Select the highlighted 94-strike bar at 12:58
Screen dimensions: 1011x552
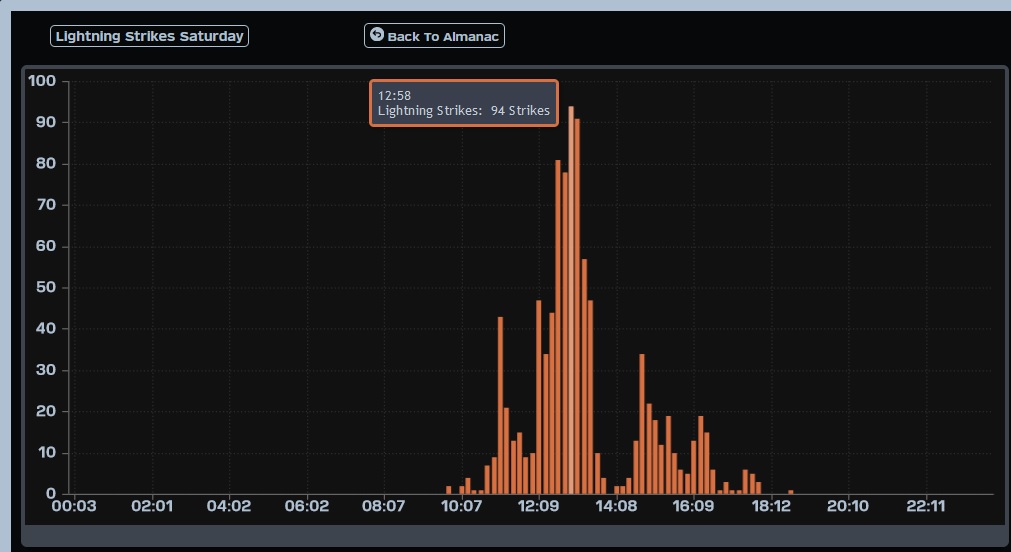point(571,300)
